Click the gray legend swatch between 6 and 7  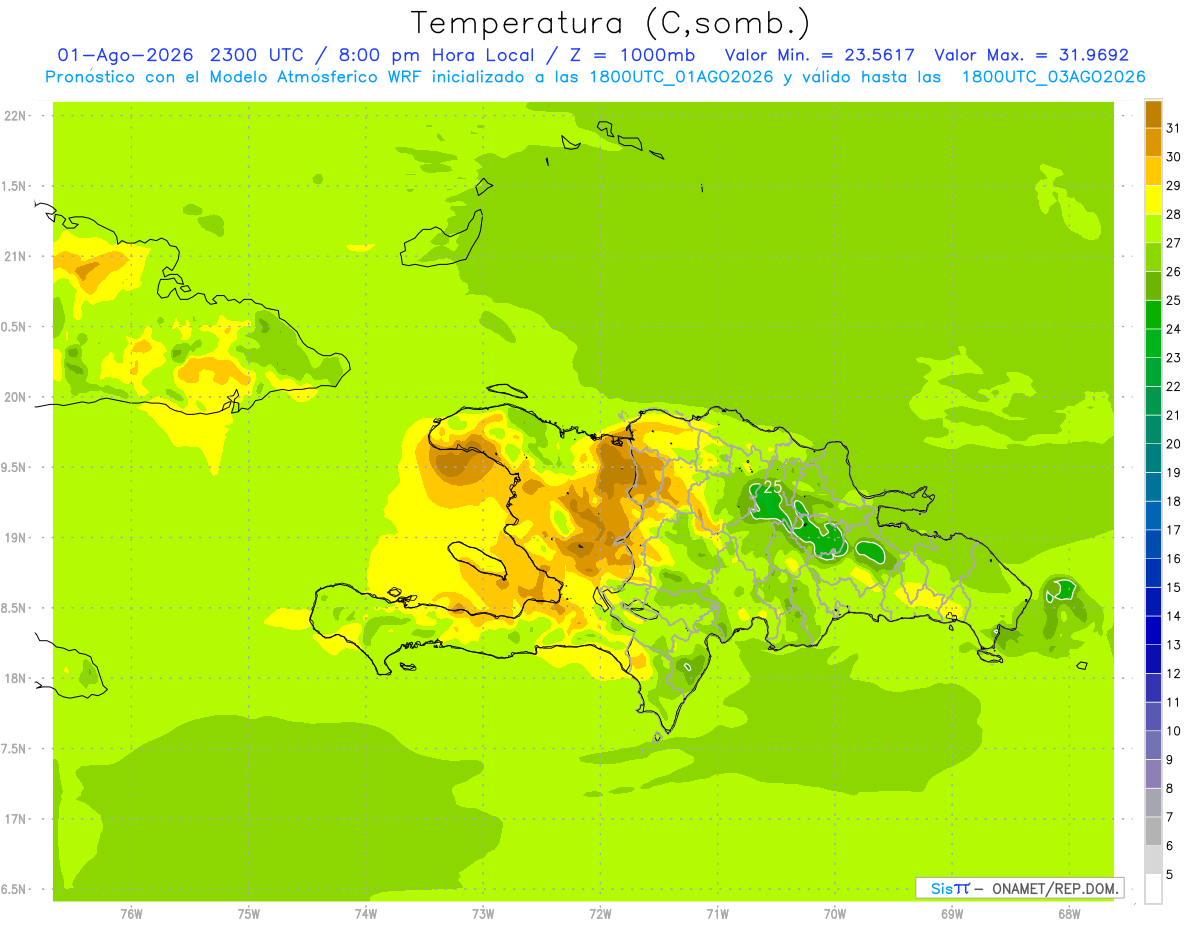pos(1153,831)
